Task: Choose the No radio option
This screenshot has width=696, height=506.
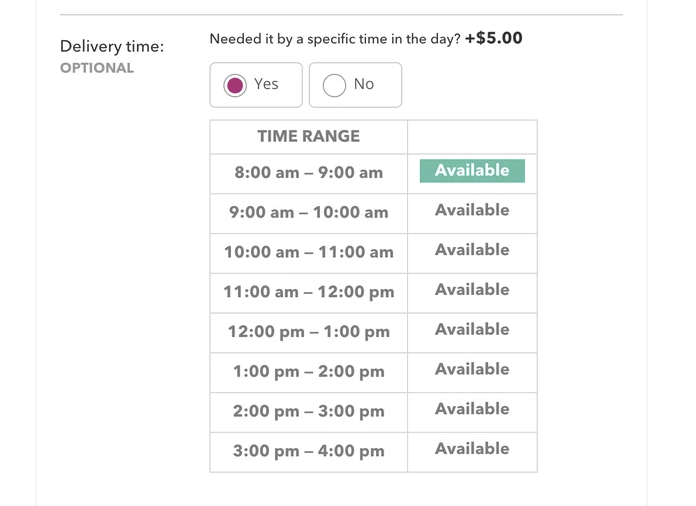Action: tap(335, 85)
